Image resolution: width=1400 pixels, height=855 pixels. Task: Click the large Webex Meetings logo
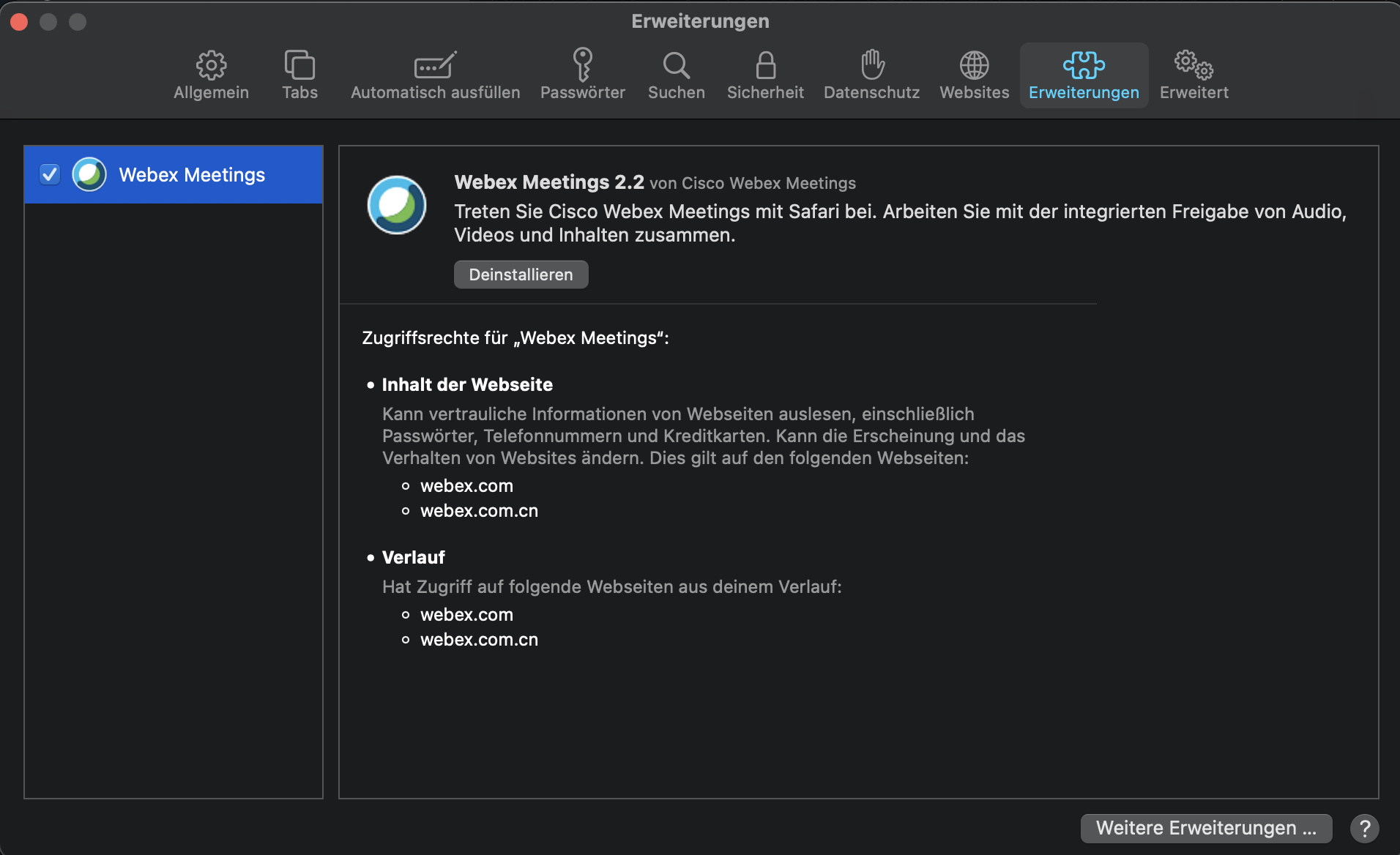(397, 205)
